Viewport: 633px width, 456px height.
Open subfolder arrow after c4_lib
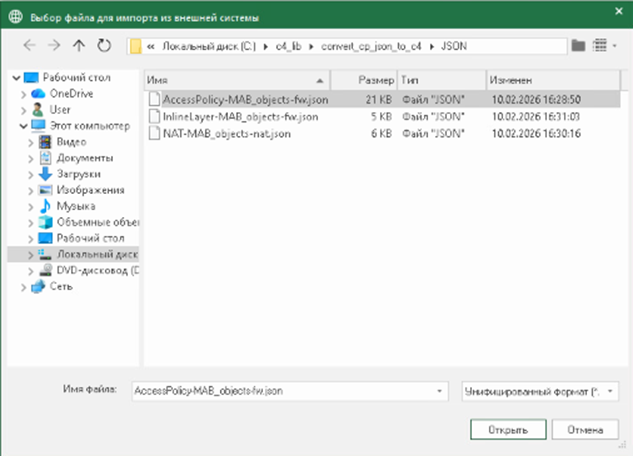pos(311,47)
